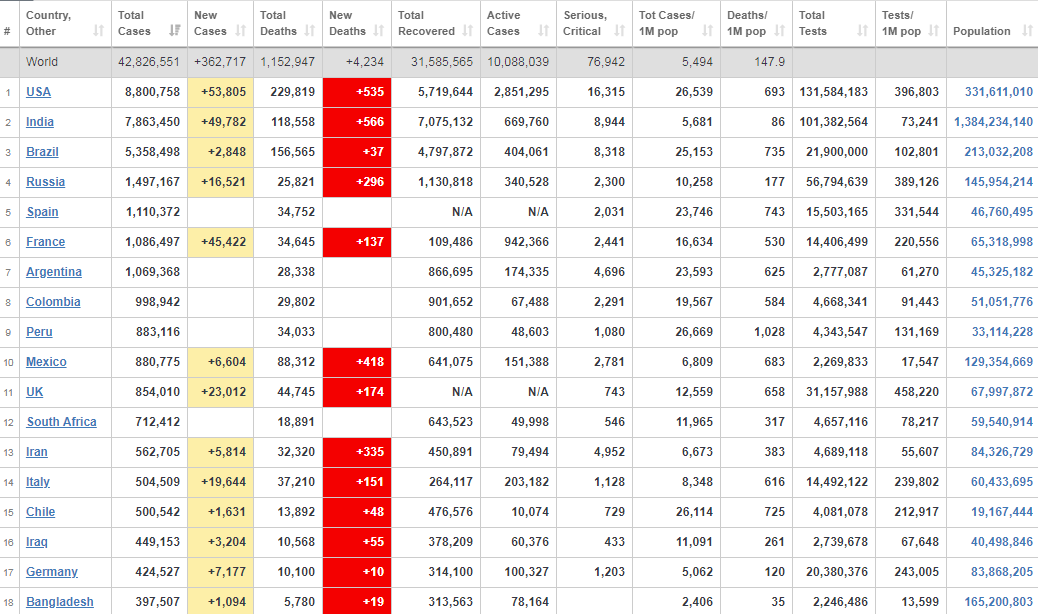Click the Tot Cases/1M pop sort arrows
This screenshot has height=614, width=1038.
(x=708, y=31)
